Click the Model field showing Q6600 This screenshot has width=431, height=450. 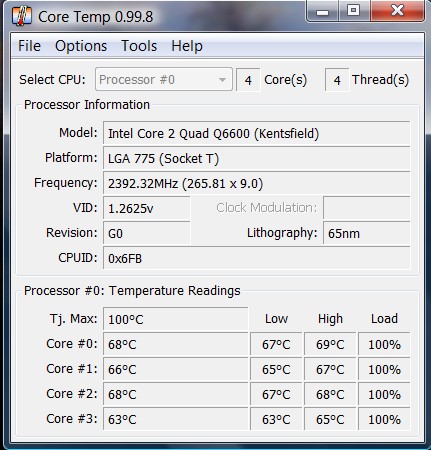click(x=256, y=133)
